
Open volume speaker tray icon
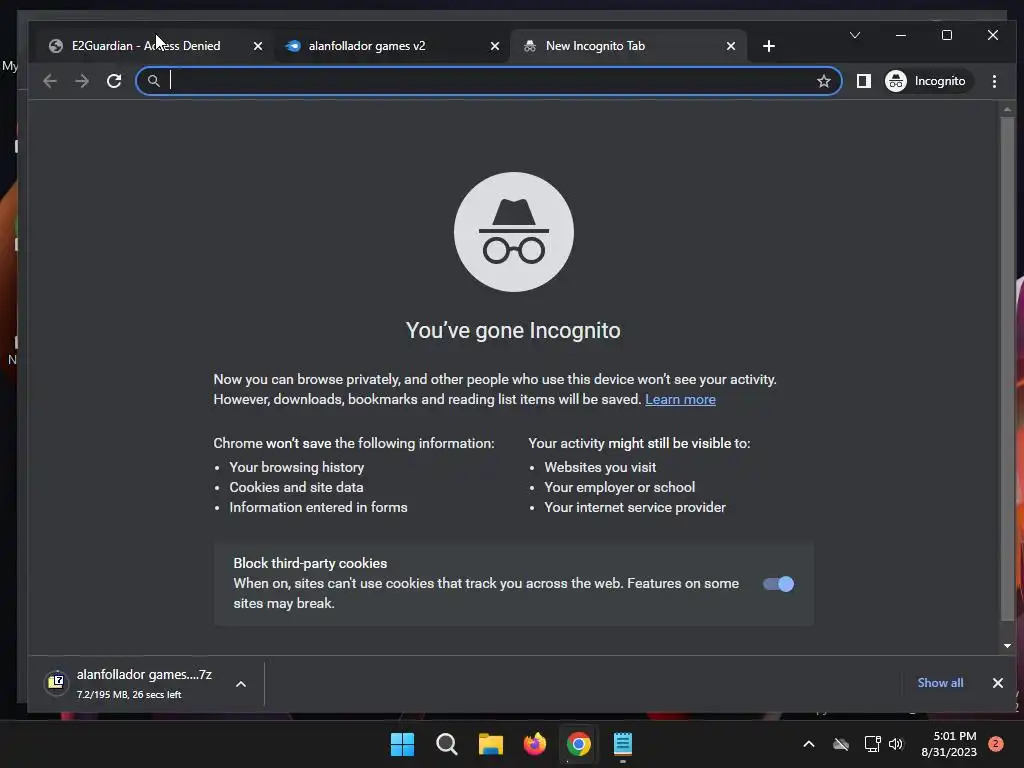tap(896, 744)
